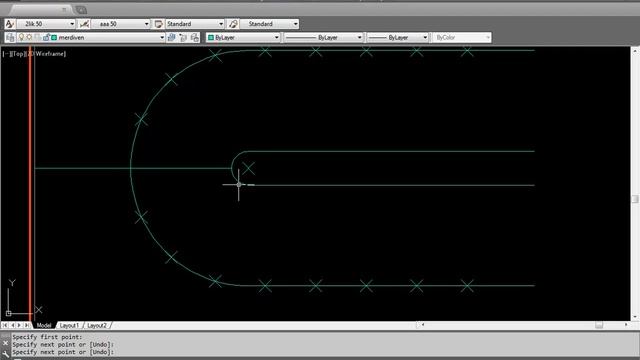Screen dimensions: 640x360
Task: Open the multileader style Standard dropdown
Action: pos(269,24)
